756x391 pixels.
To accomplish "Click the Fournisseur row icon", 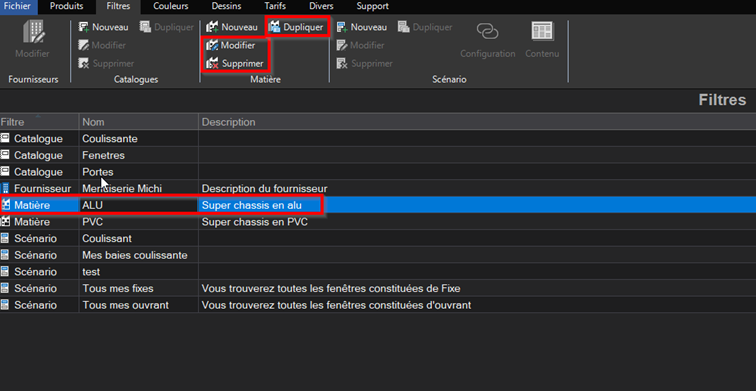I will (5, 189).
